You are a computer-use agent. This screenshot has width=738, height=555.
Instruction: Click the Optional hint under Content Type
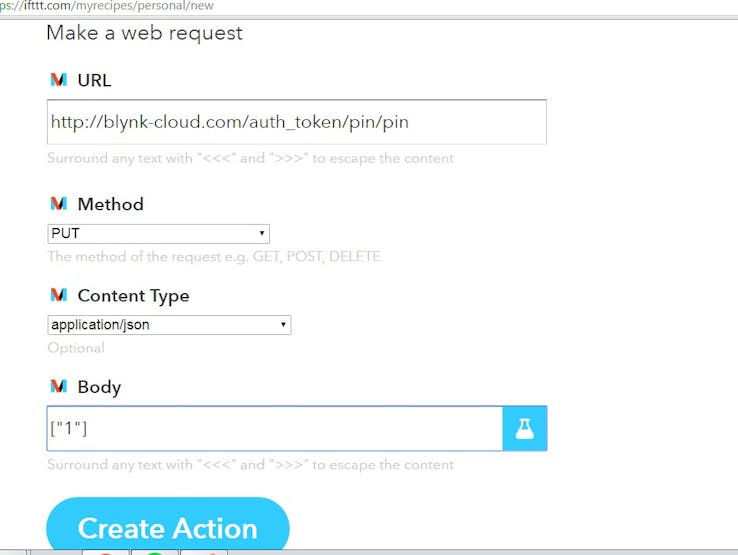[76, 348]
